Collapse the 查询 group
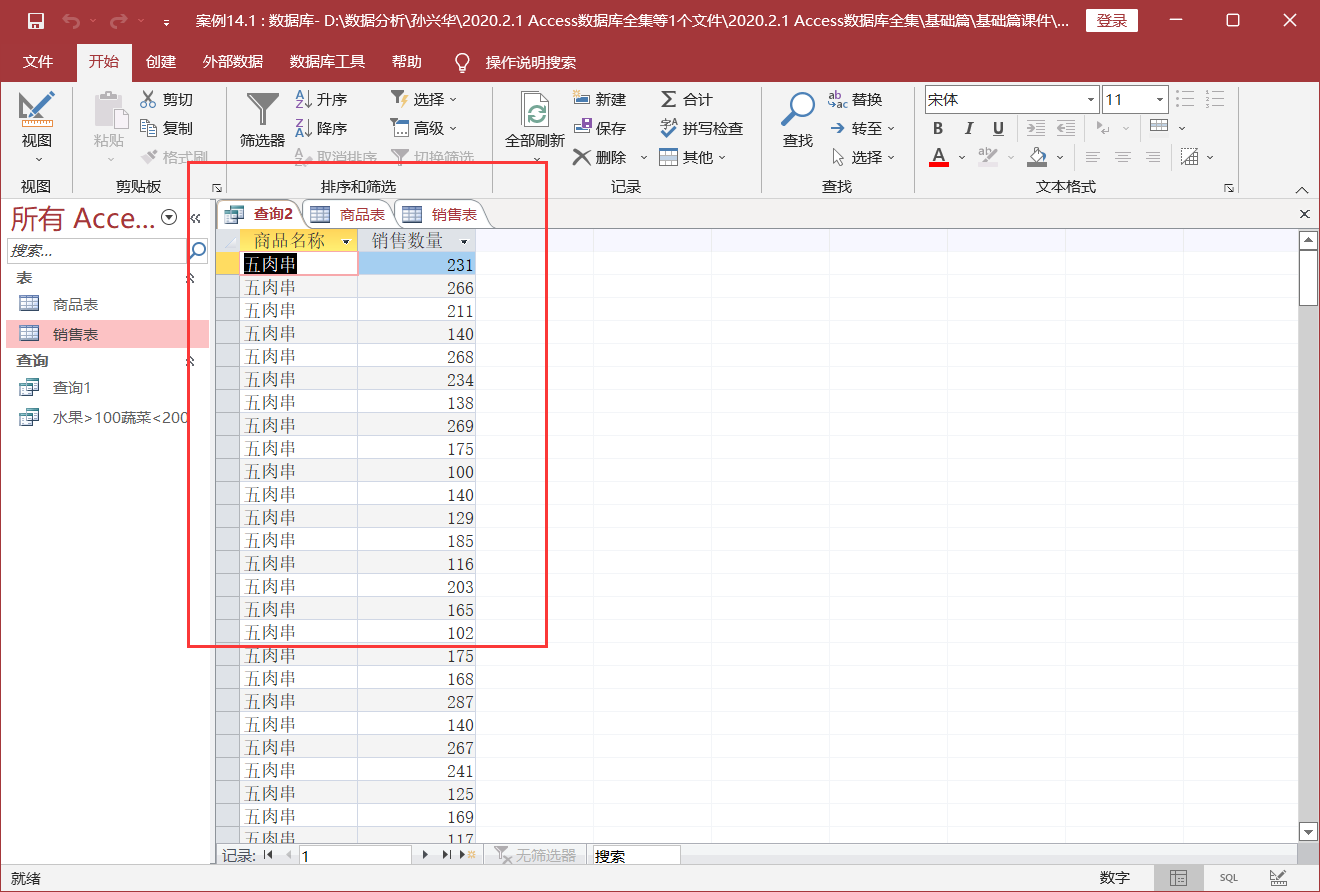 click(x=191, y=361)
